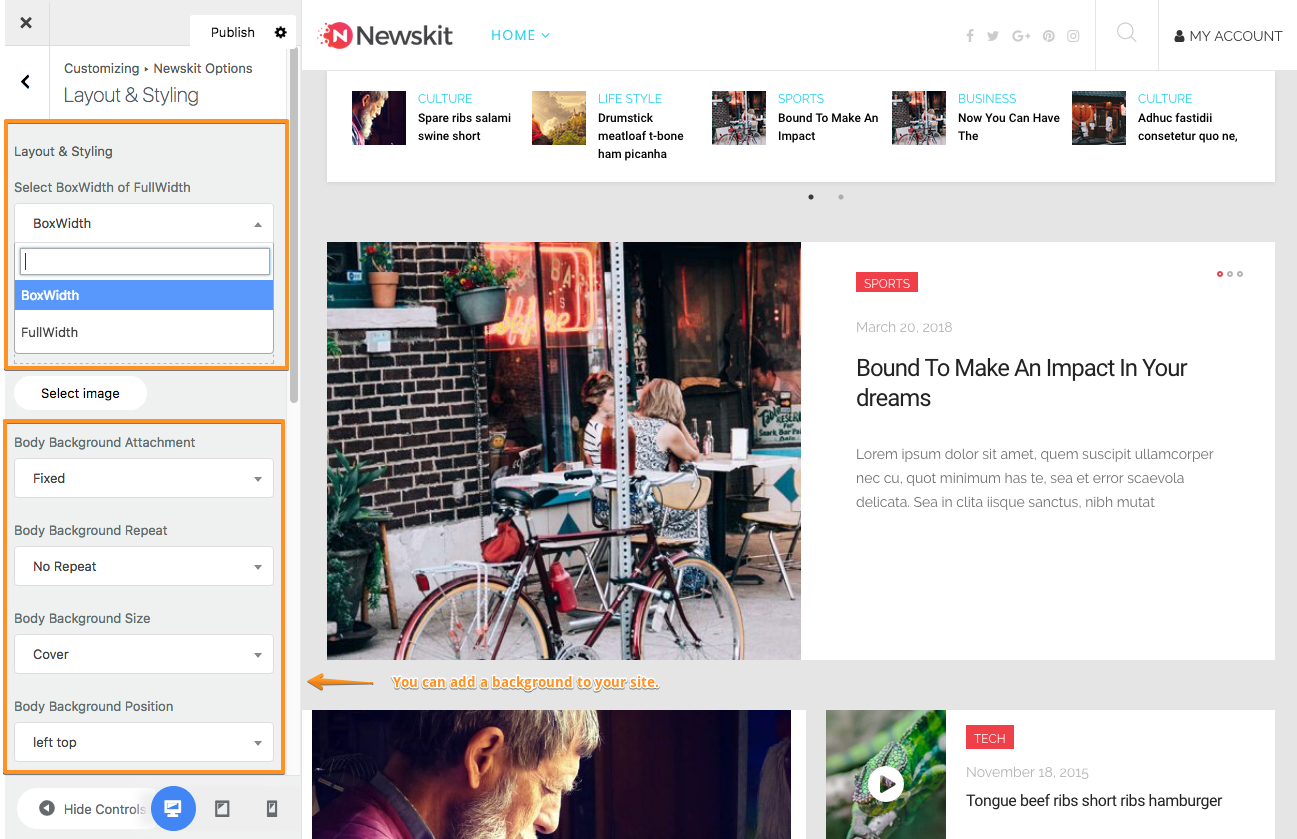
Task: Click the Drumstick meatloaf article thumbnail
Action: coord(559,118)
